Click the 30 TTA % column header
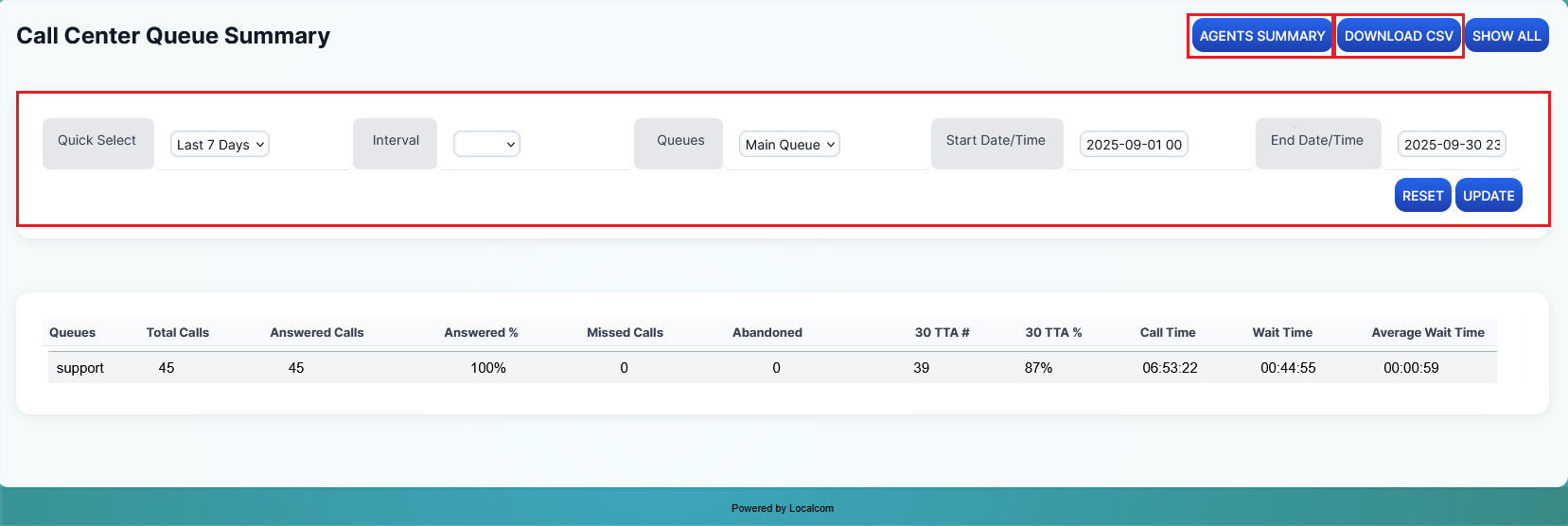The height and width of the screenshot is (526, 1568). point(1053,333)
